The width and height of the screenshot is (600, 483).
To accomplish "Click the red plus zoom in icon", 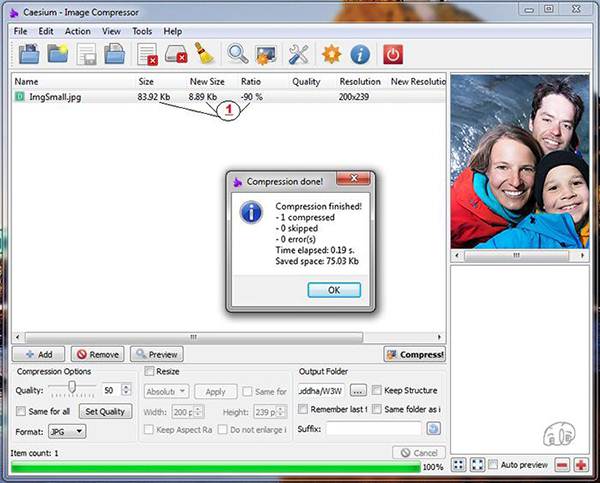I will [581, 465].
